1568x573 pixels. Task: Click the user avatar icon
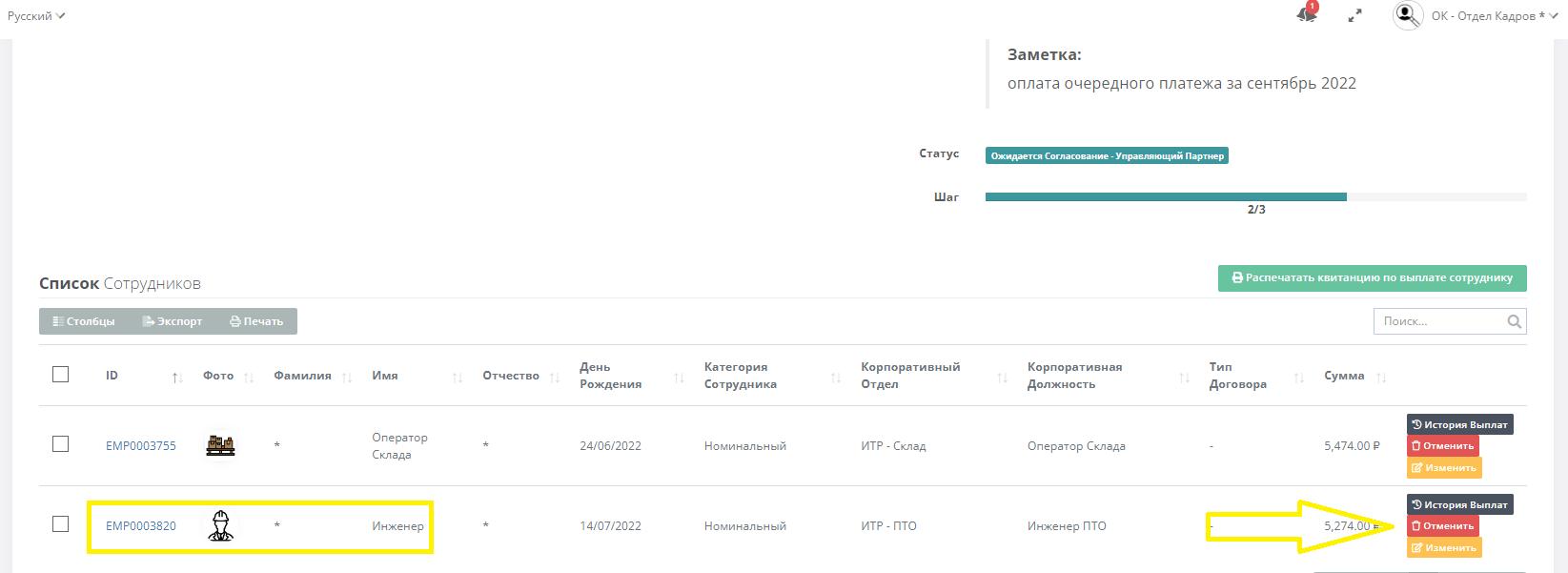[1407, 15]
